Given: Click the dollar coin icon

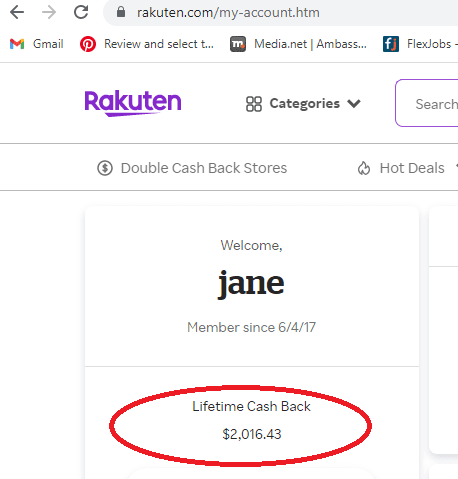Looking at the screenshot, I should [105, 168].
